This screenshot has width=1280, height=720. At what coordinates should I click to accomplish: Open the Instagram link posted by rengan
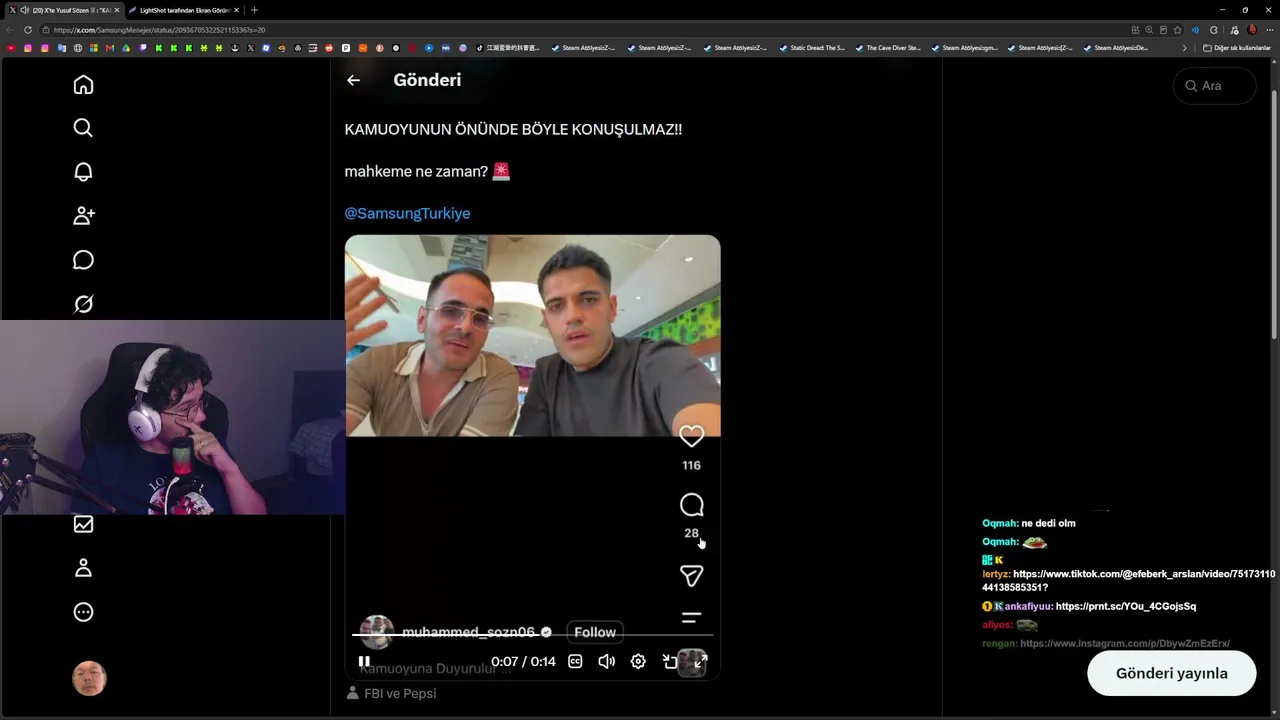1125,644
